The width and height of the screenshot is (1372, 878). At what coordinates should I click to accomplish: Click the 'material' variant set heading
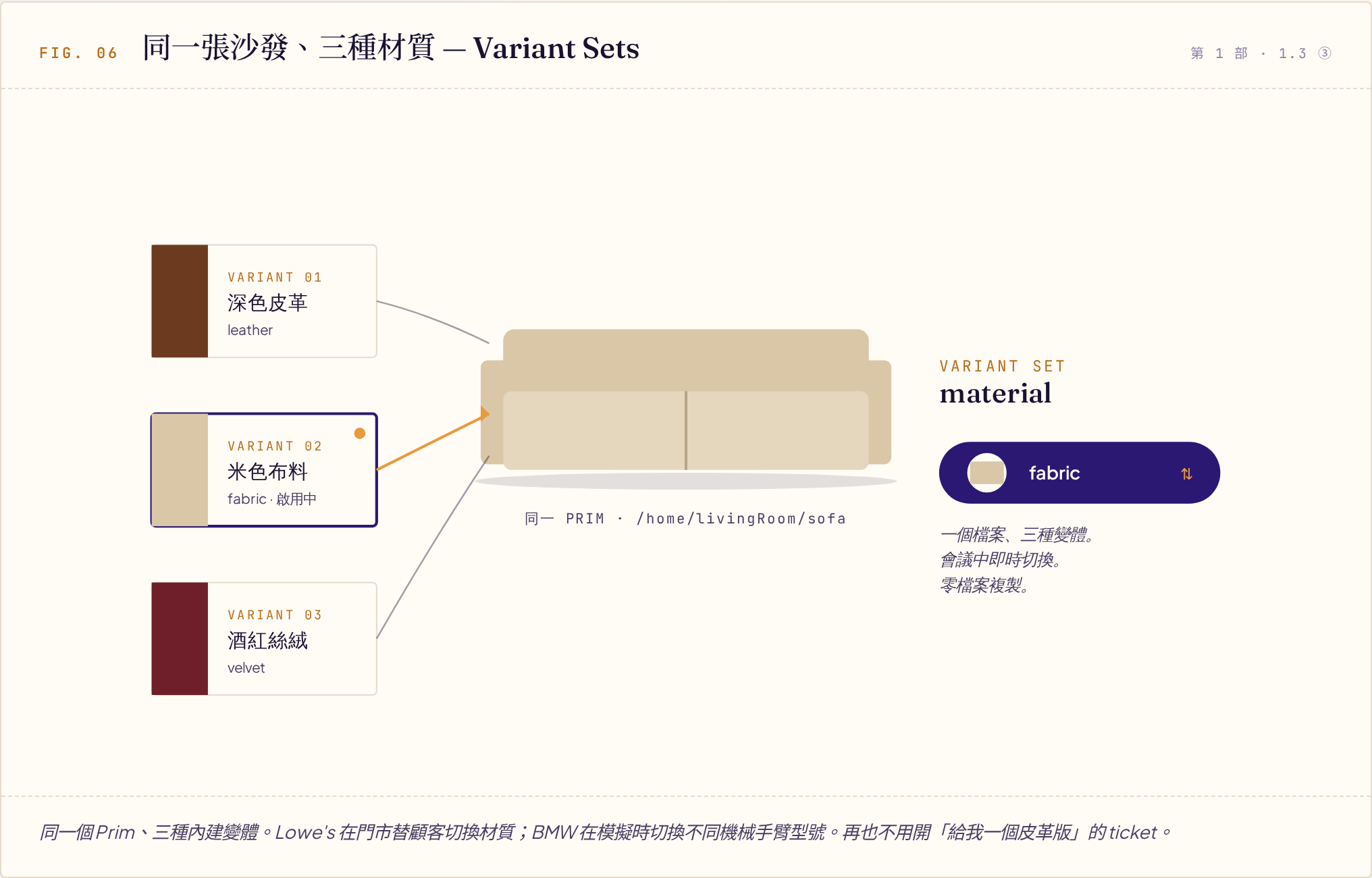tap(995, 394)
